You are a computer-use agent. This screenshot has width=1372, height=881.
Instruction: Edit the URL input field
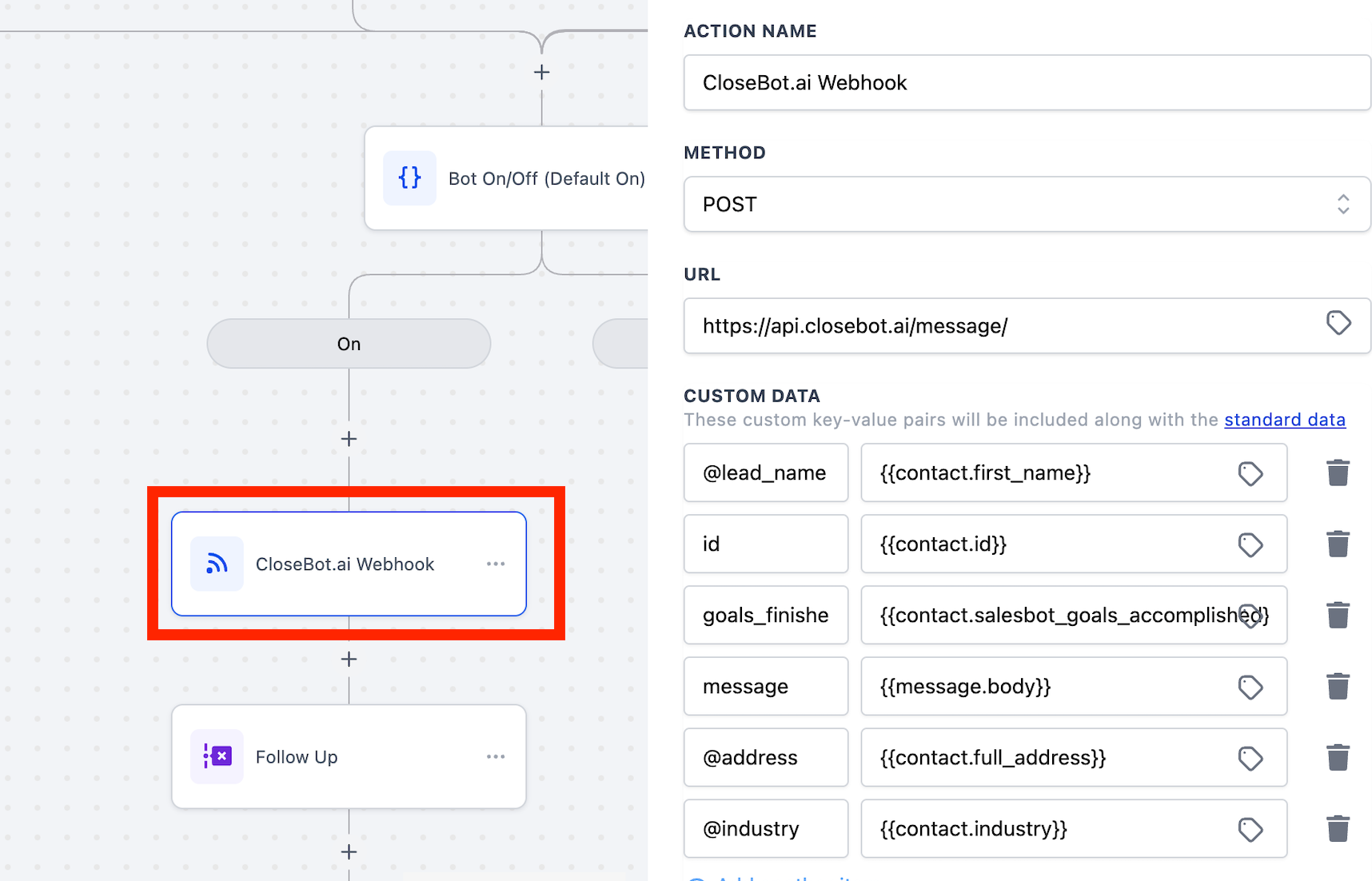1027,326
